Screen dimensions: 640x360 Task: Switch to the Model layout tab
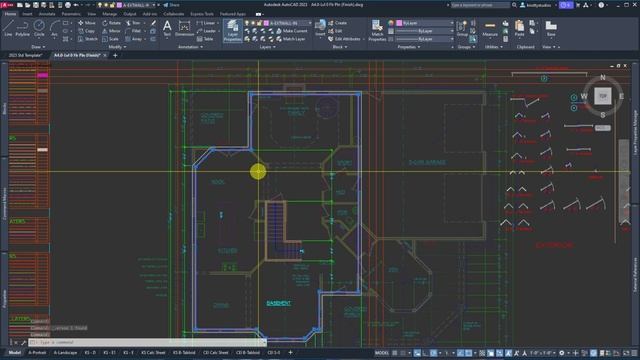pos(14,353)
